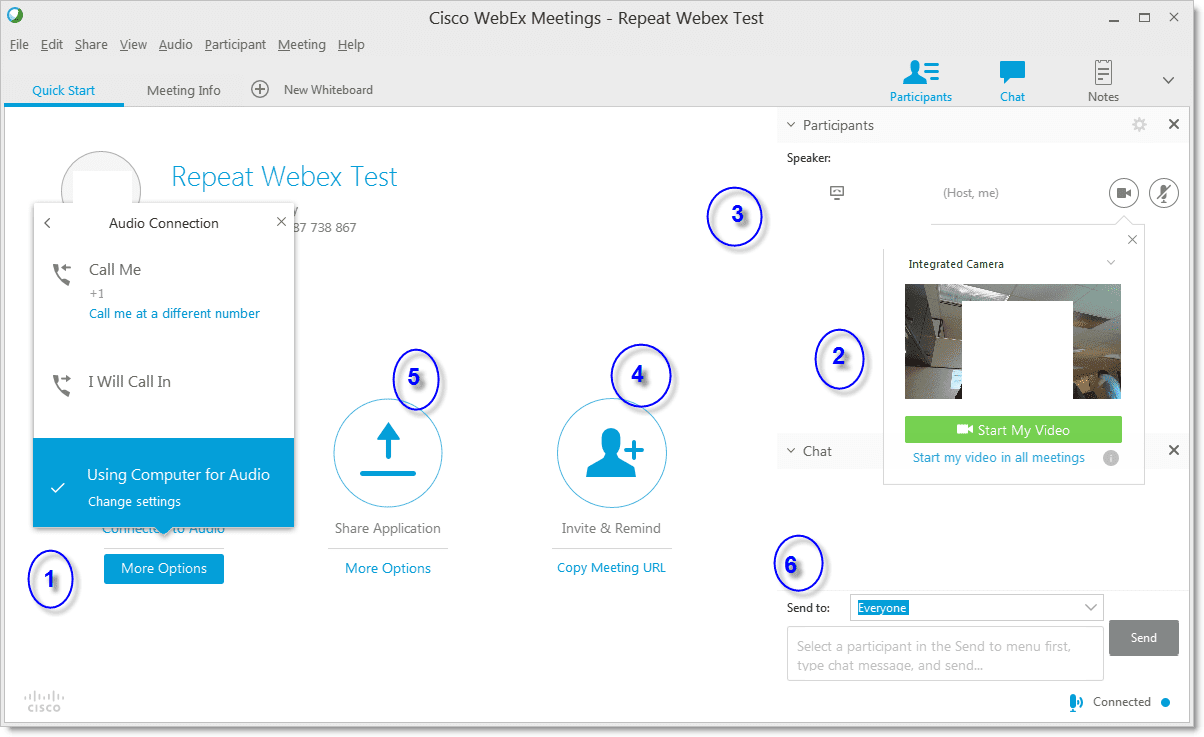Open the Audio menu
The height and width of the screenshot is (737, 1204).
tap(176, 44)
